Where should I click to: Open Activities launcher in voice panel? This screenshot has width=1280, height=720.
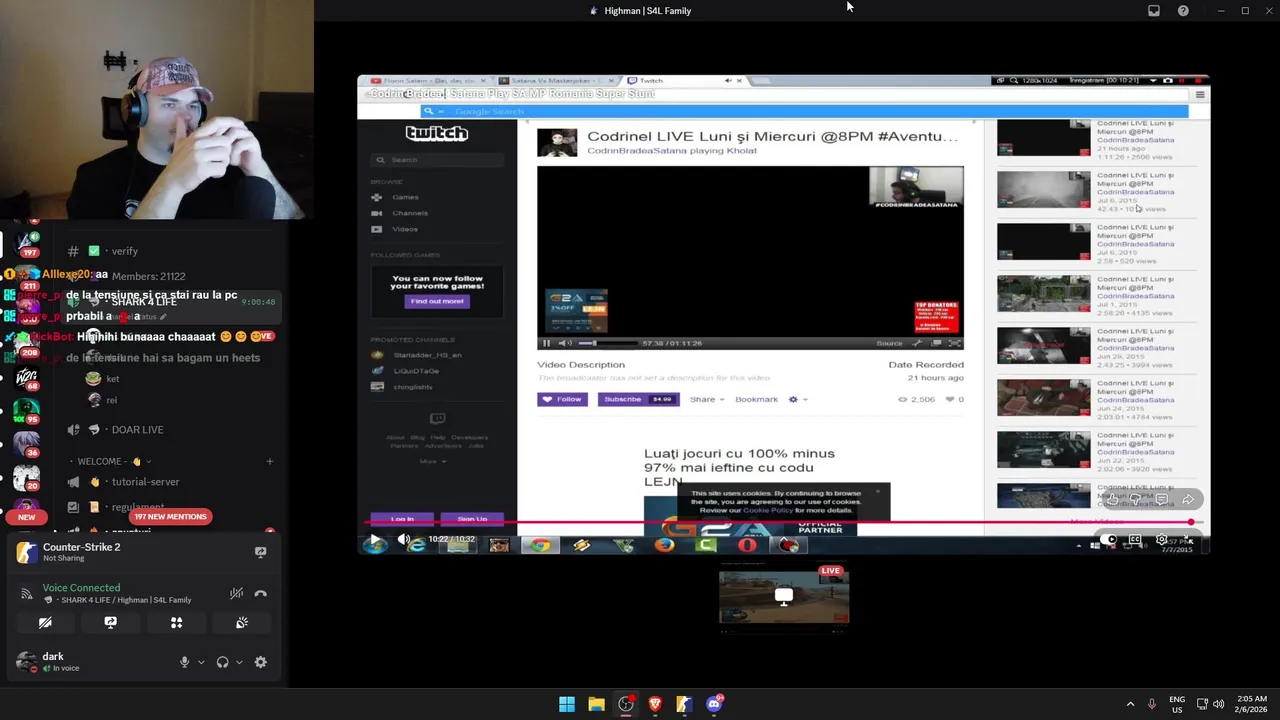coord(176,622)
